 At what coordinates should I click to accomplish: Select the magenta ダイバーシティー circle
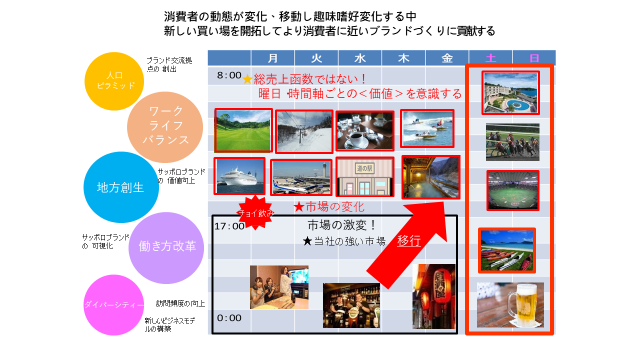(x=114, y=305)
